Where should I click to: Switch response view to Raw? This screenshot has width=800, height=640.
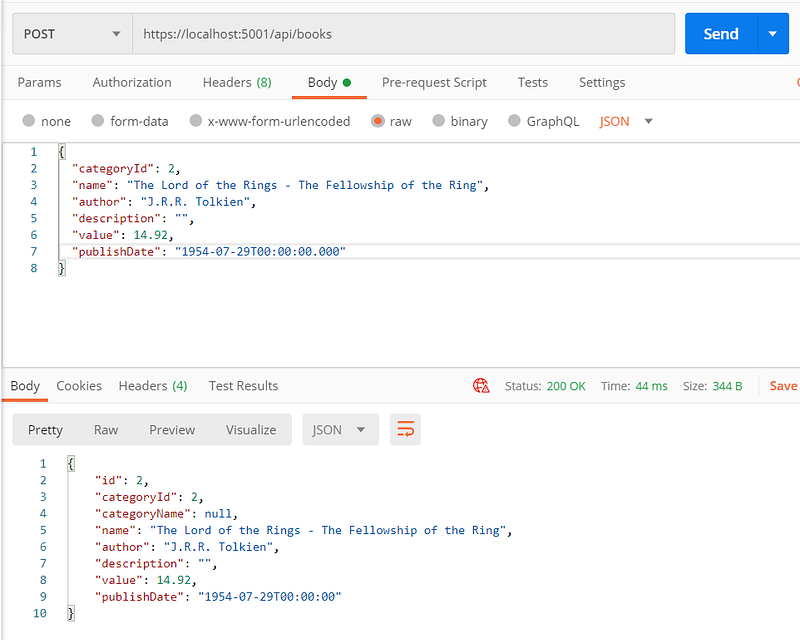click(x=106, y=430)
